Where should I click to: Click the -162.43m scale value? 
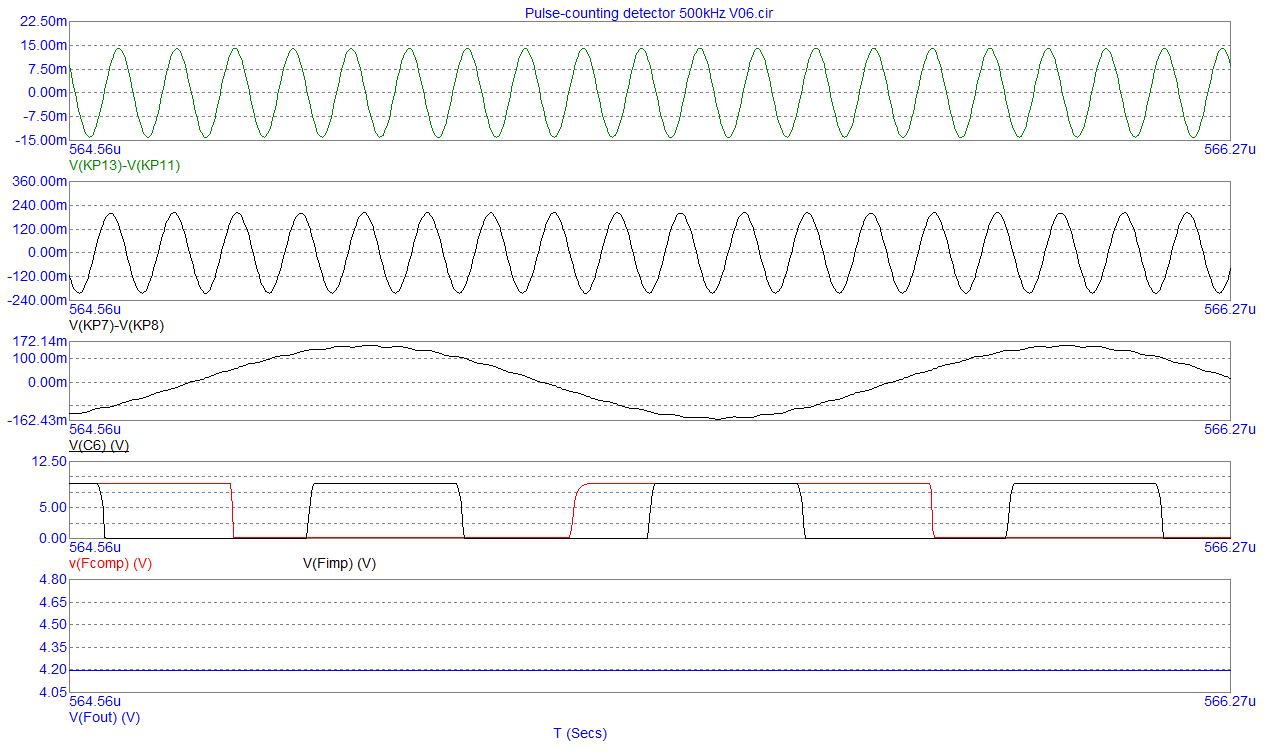[x=36, y=420]
